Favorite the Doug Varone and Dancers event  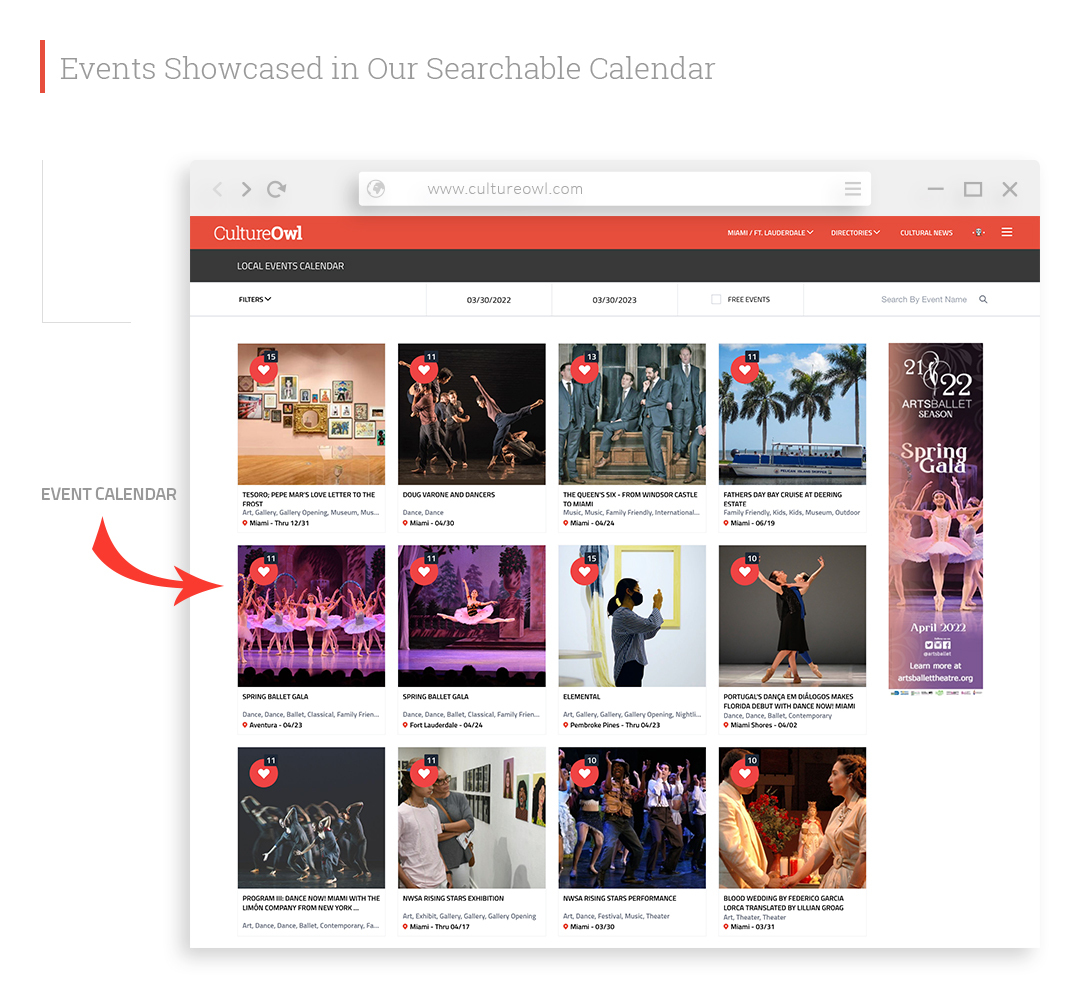(424, 369)
